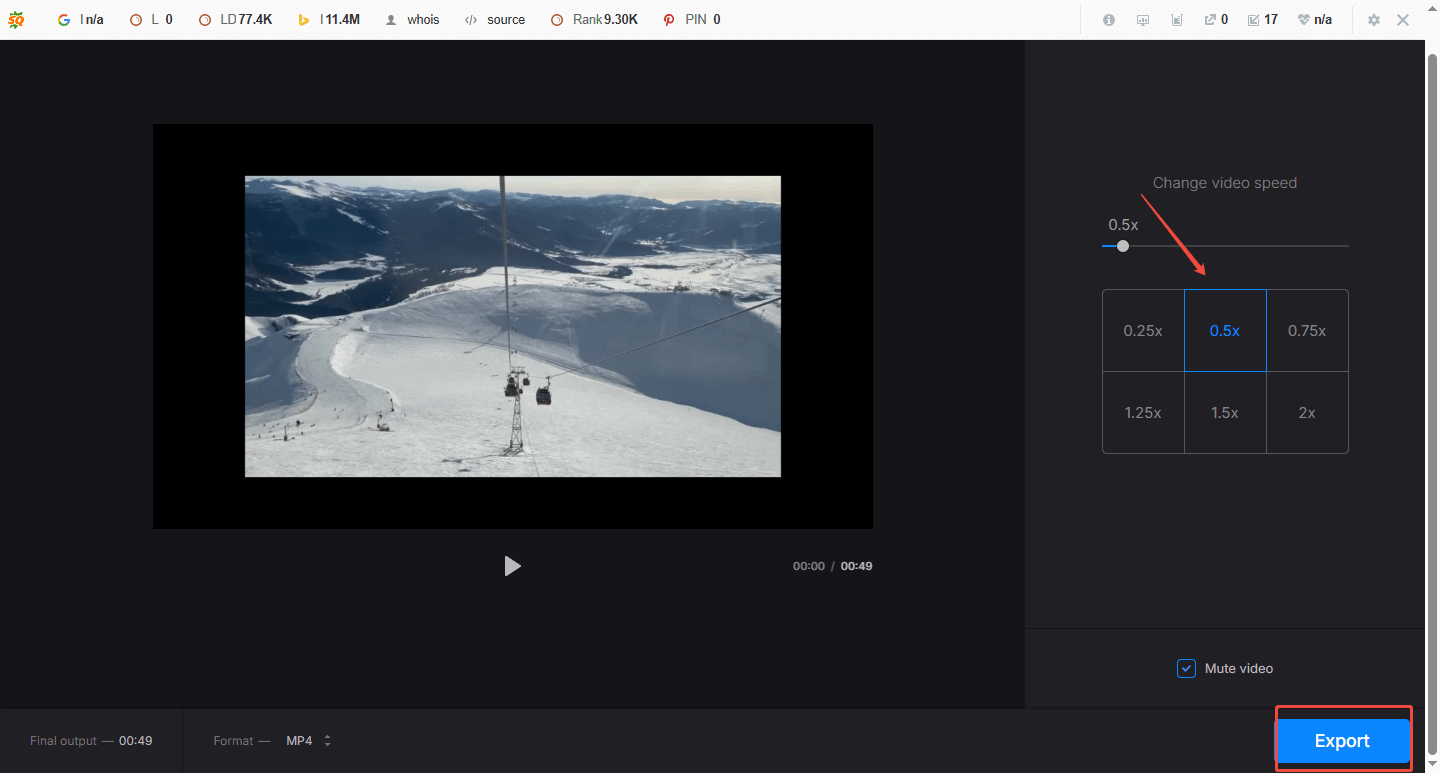Screen dimensions: 1440x773
Task: Set speed to 2x
Action: point(1307,413)
